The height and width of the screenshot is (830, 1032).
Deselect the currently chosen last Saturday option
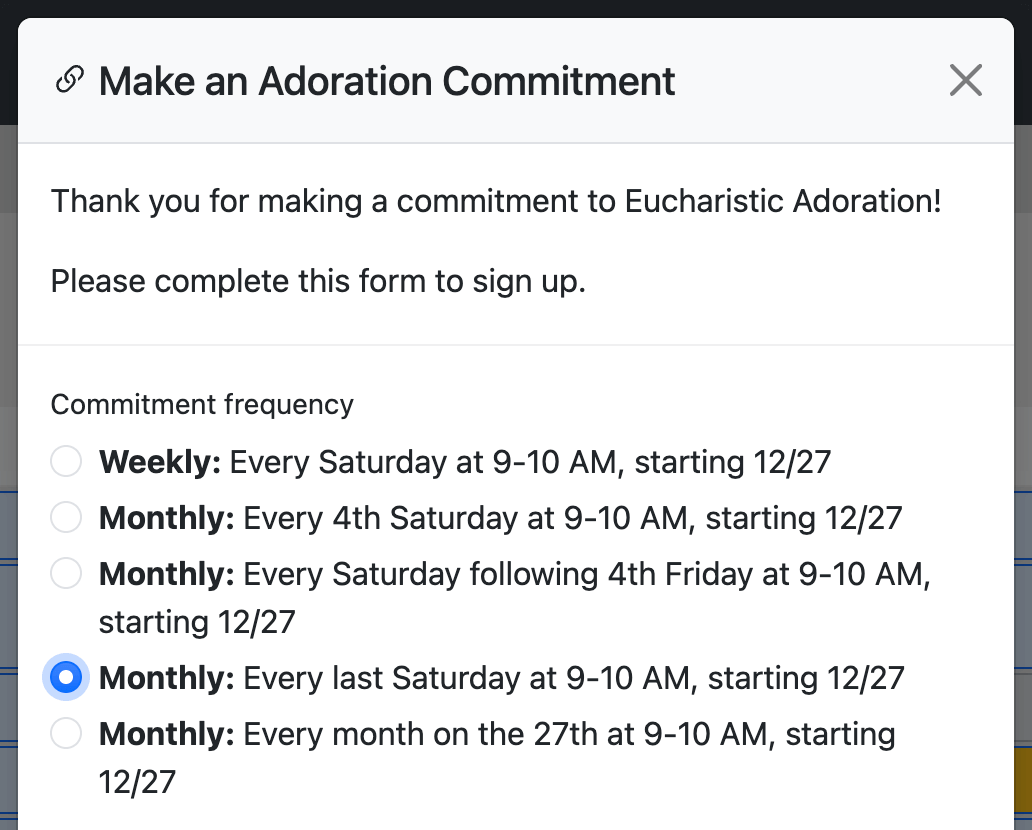[x=65, y=678]
